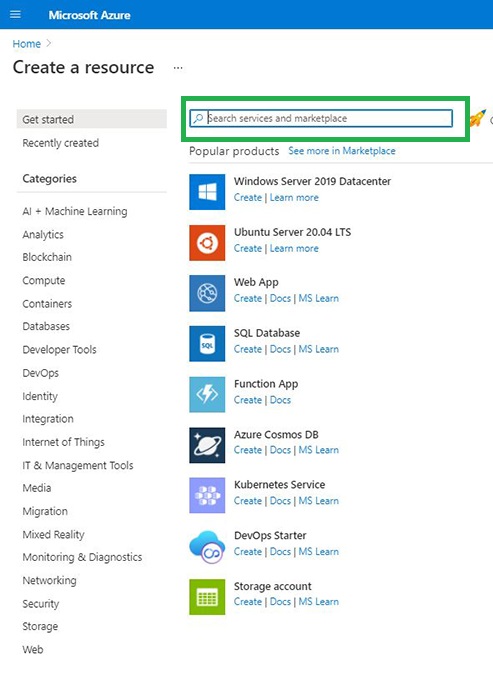The height and width of the screenshot is (690, 493).
Task: Focus the Search services and marketplace box
Action: [321, 118]
